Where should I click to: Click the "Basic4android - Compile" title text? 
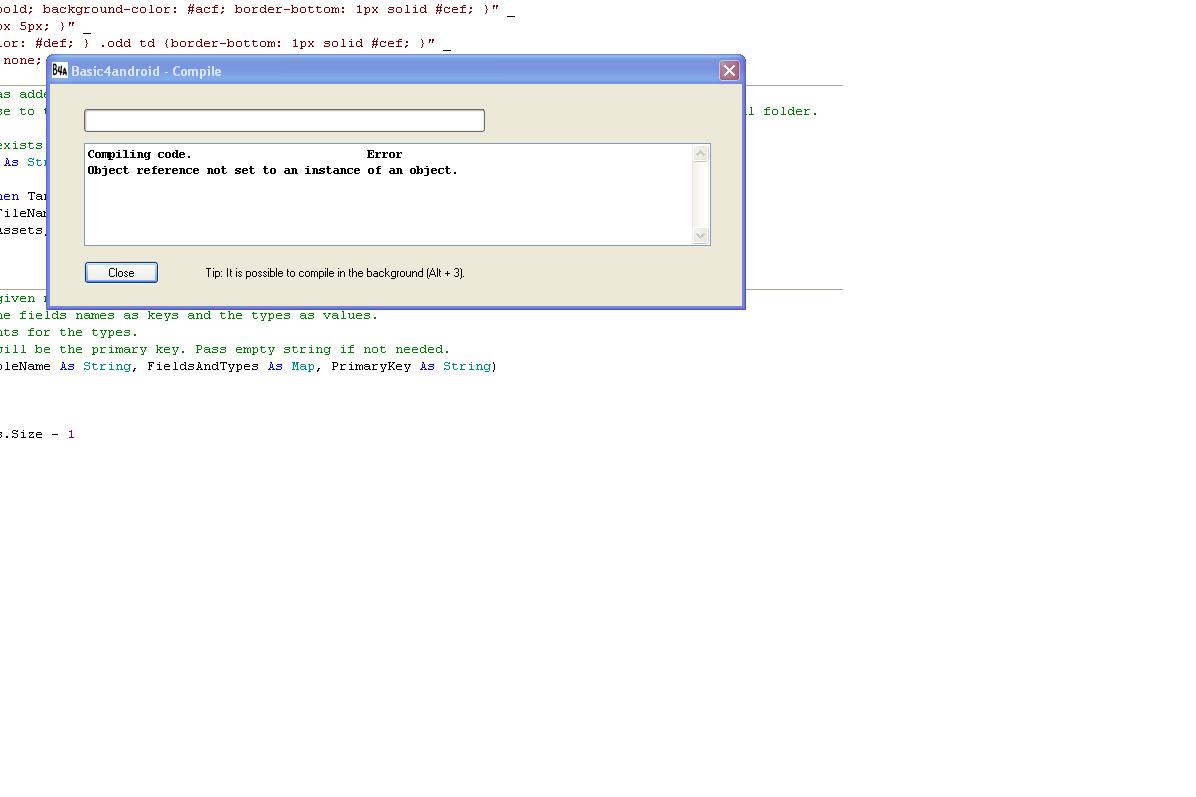click(x=146, y=72)
